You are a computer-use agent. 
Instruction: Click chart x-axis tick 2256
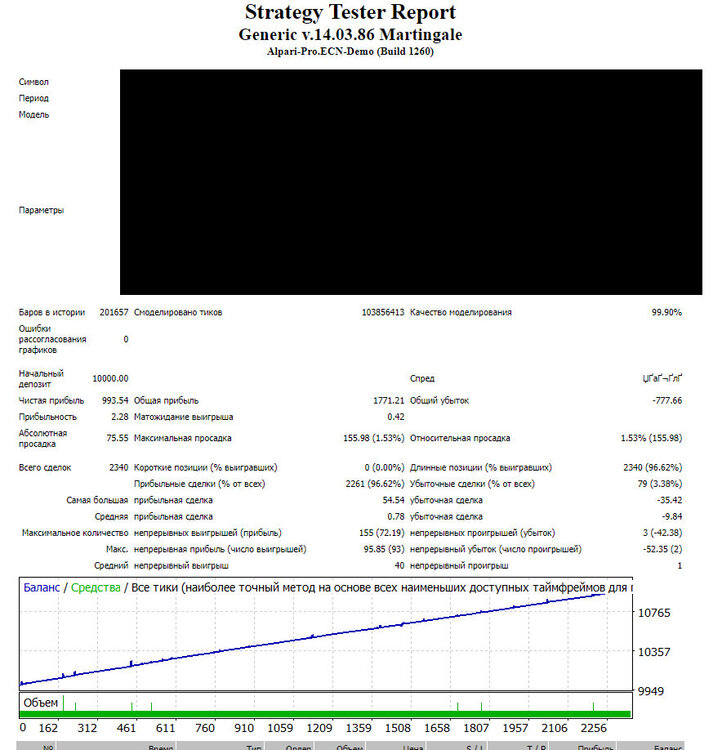pos(593,728)
